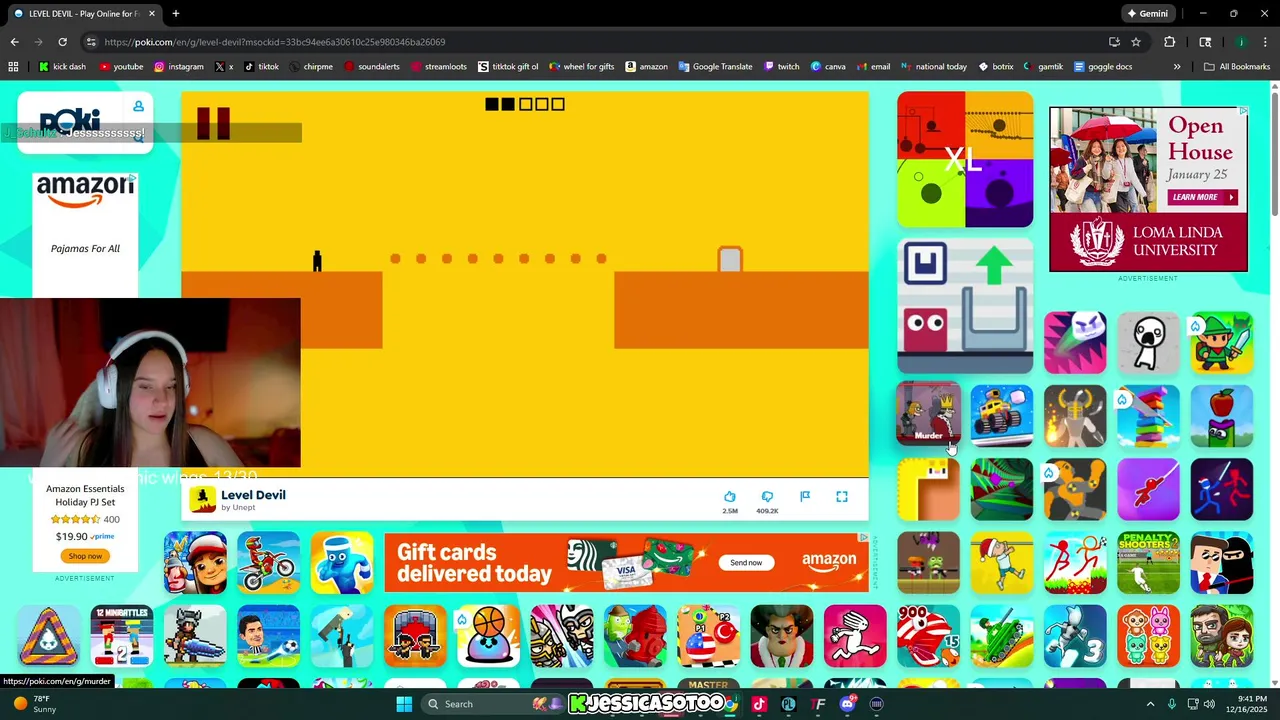Expand the bookmarks overflow chevron
The width and height of the screenshot is (1280, 720).
(1177, 67)
